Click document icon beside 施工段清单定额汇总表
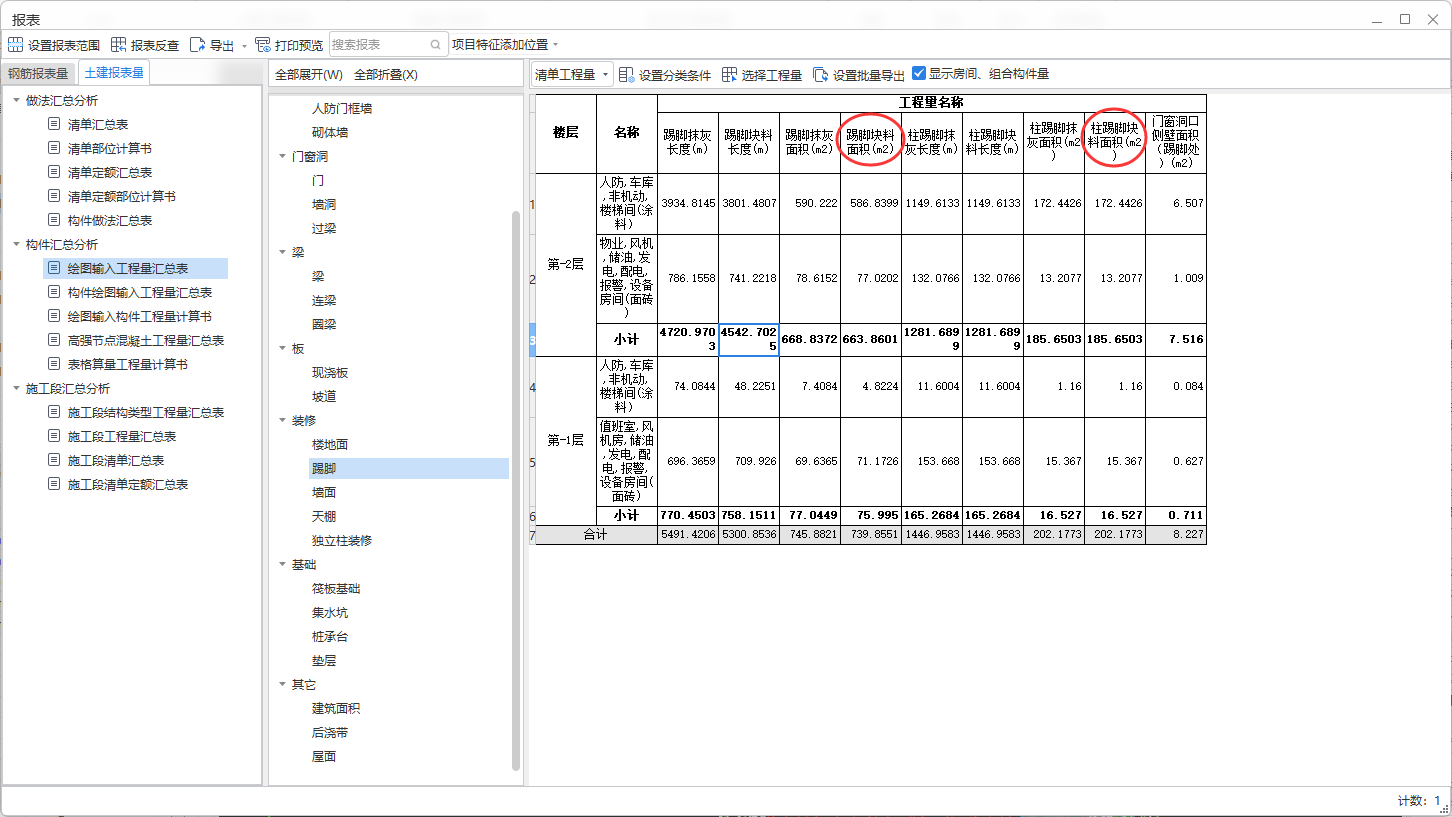 click(x=54, y=484)
